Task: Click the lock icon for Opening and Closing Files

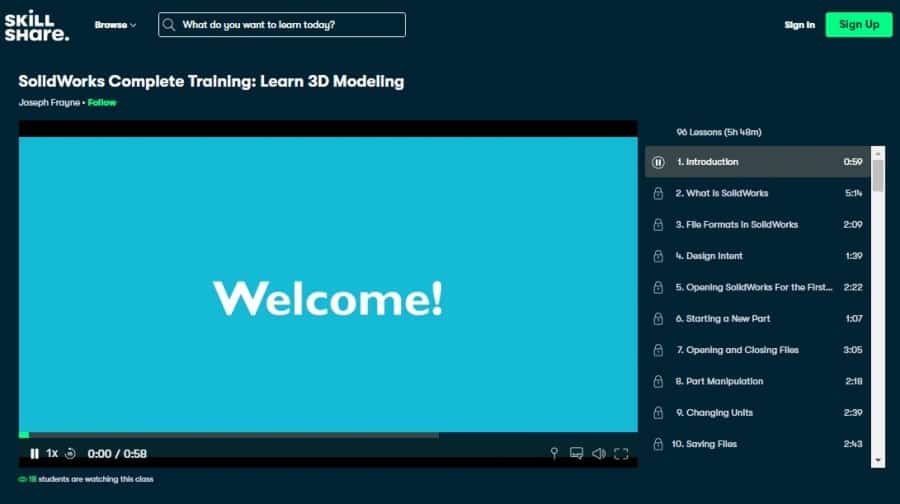Action: coord(658,350)
